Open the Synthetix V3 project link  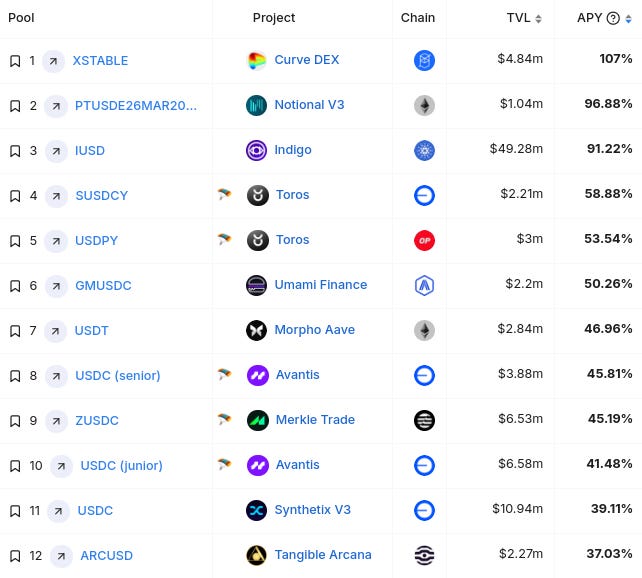click(312, 510)
